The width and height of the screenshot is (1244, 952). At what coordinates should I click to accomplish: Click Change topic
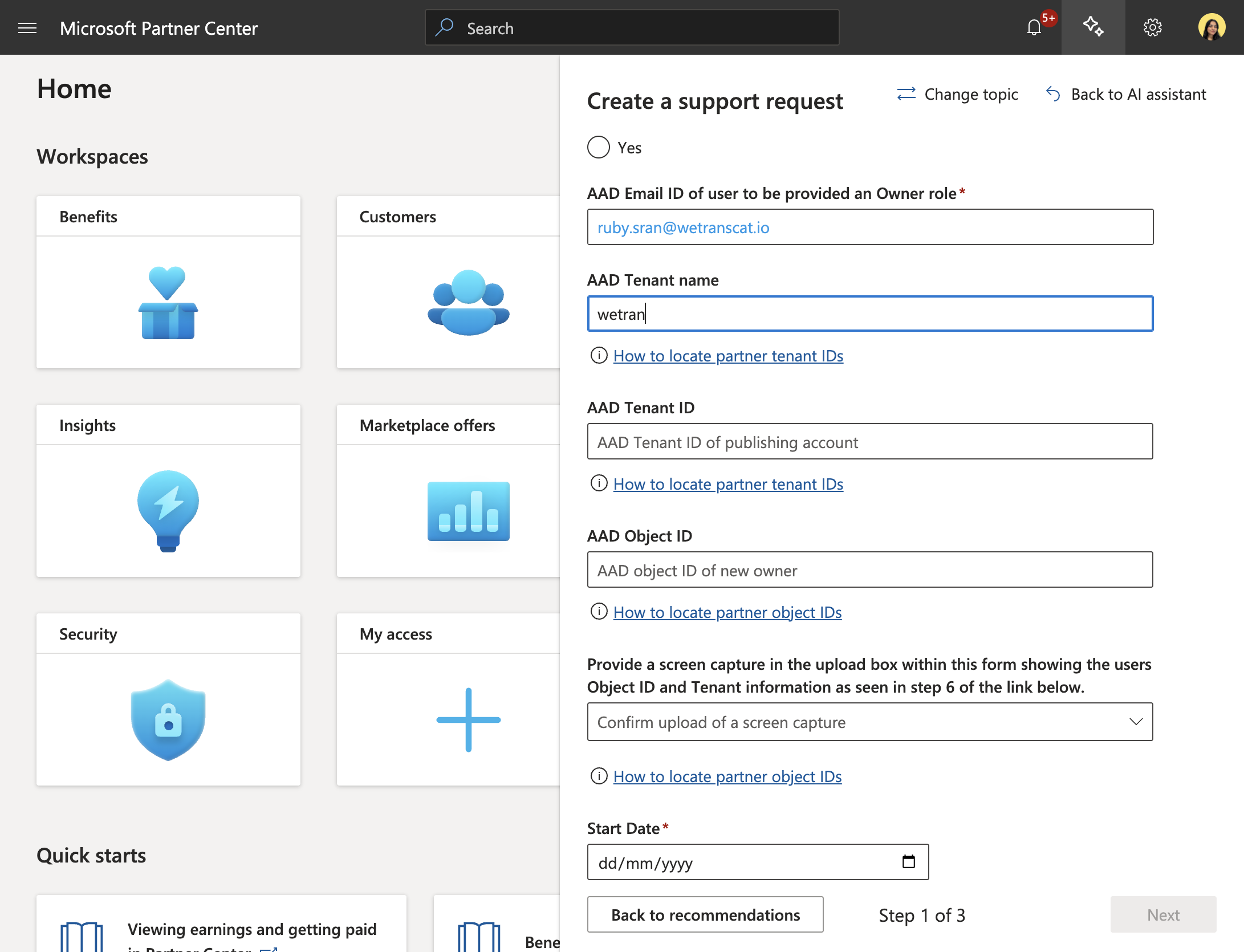[958, 94]
